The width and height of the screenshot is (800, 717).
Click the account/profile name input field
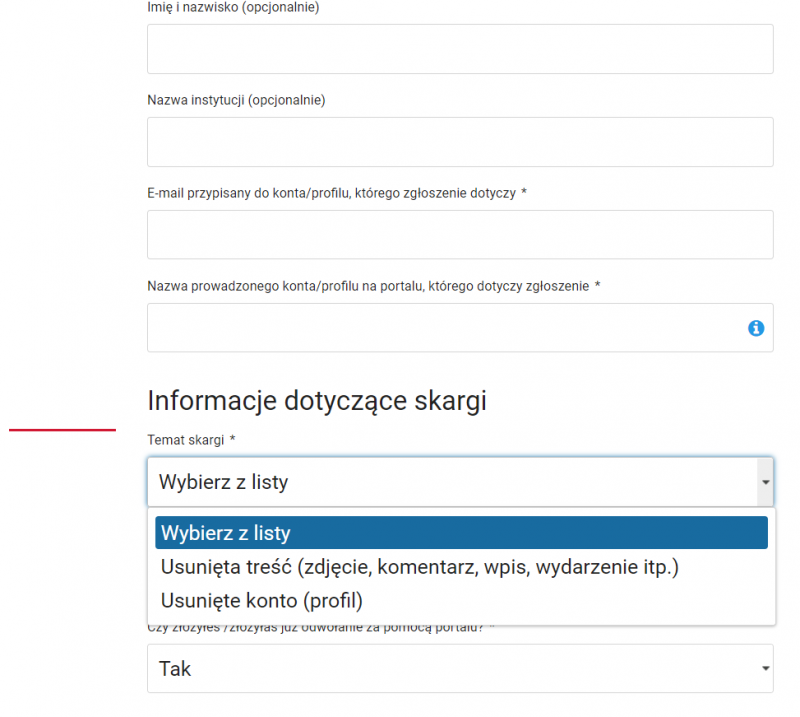coord(440,328)
